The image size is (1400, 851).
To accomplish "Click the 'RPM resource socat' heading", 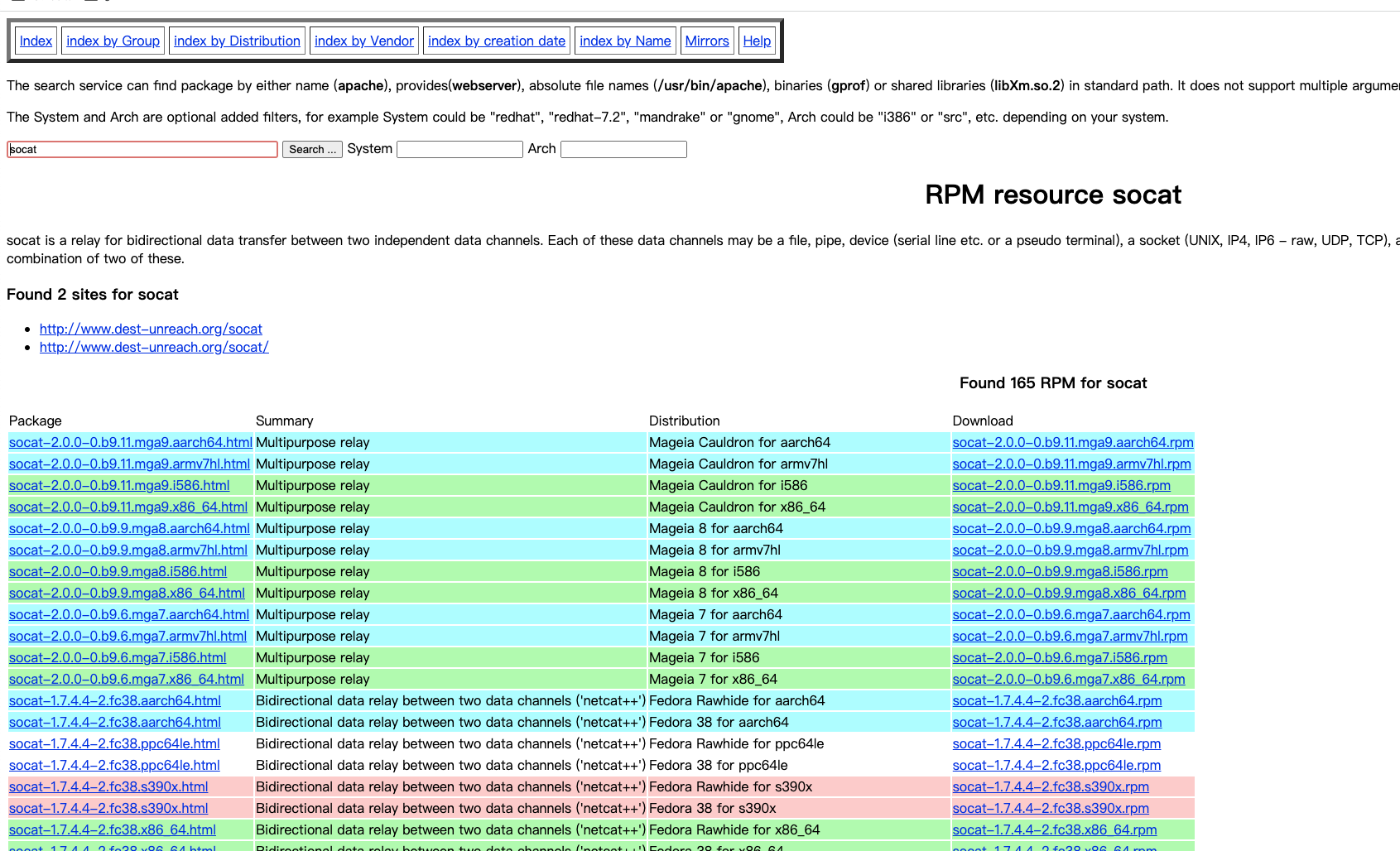I will 1053,195.
